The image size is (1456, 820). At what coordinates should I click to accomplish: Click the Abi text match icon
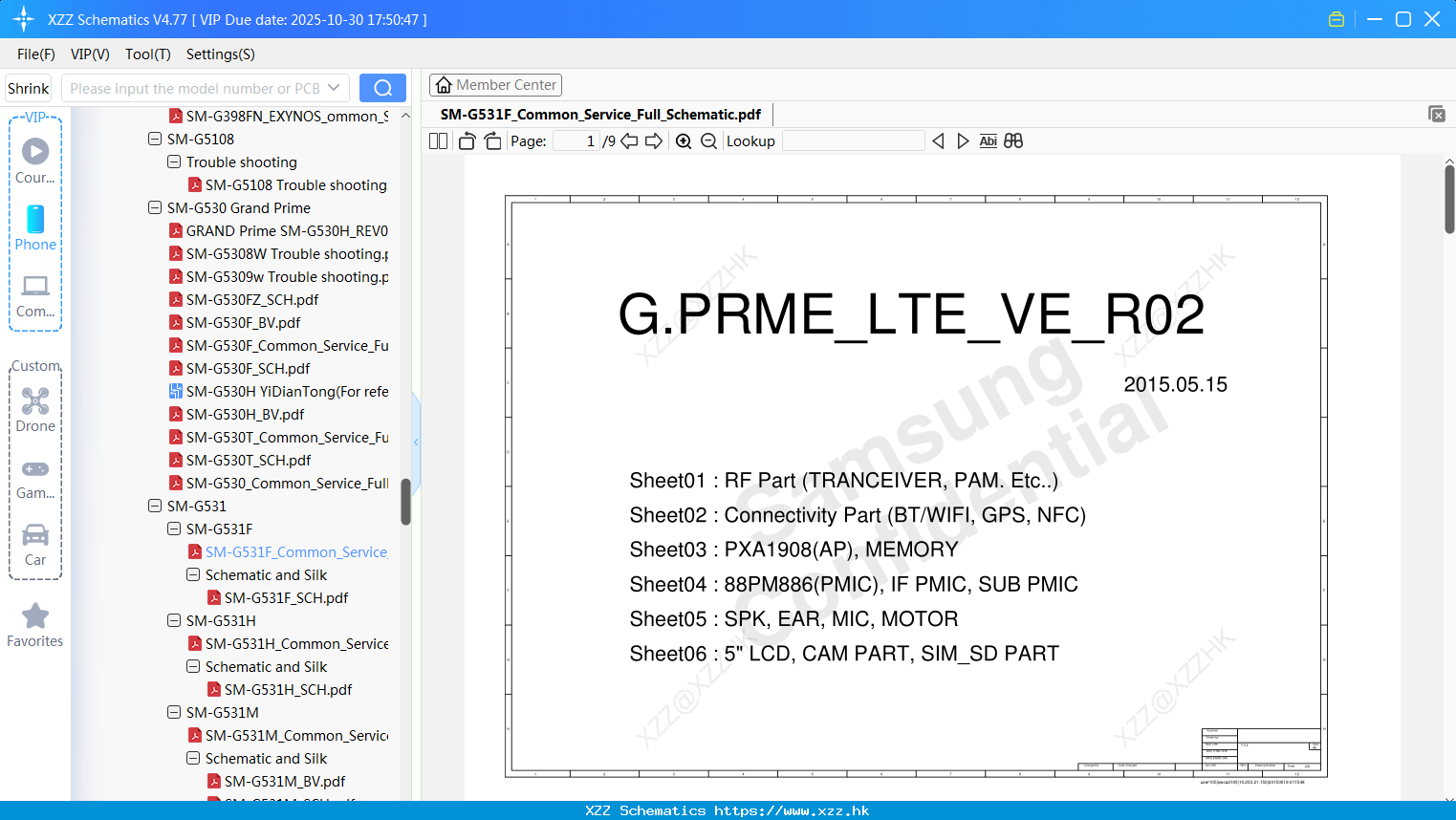pyautogui.click(x=989, y=141)
